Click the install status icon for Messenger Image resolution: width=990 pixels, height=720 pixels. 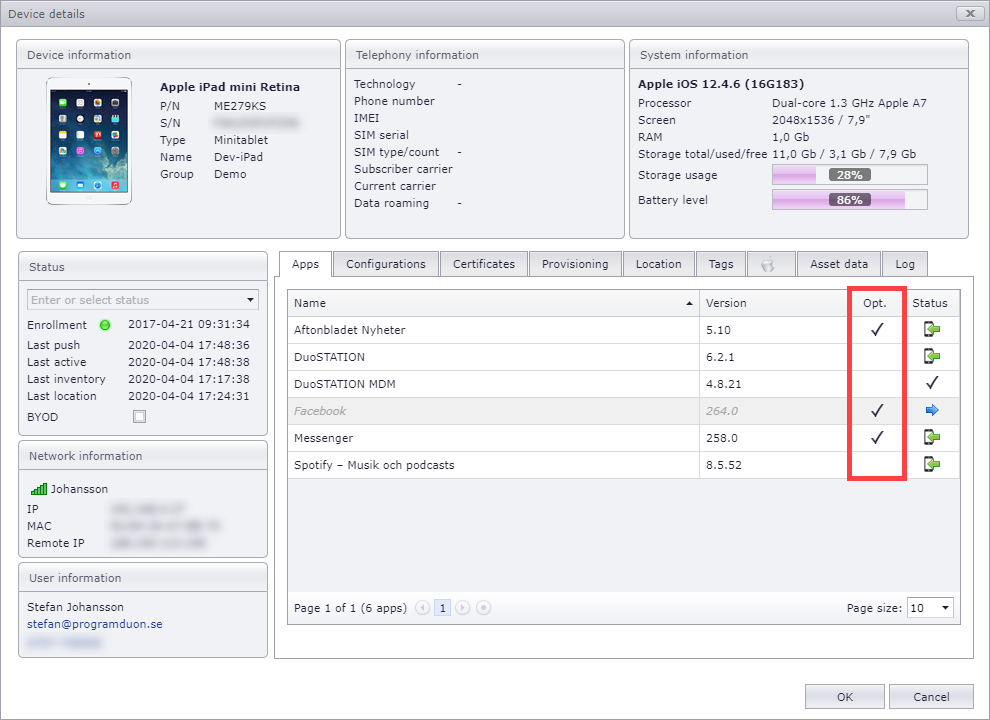[932, 437]
